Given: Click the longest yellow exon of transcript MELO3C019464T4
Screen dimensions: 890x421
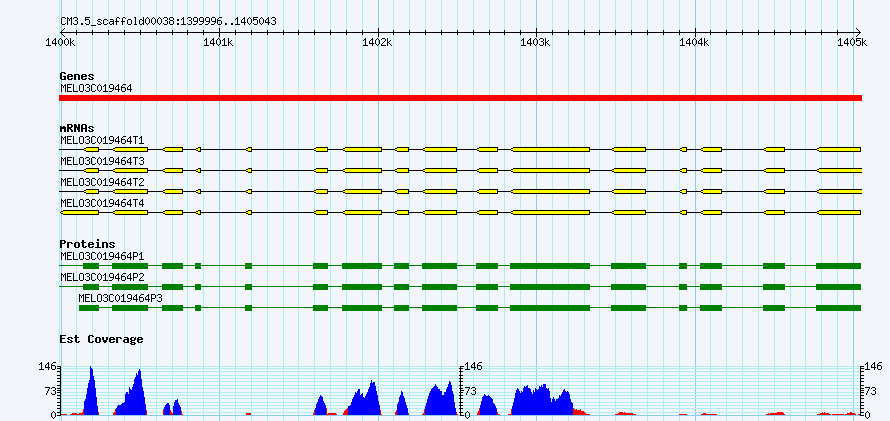Looking at the screenshot, I should pos(551,213).
